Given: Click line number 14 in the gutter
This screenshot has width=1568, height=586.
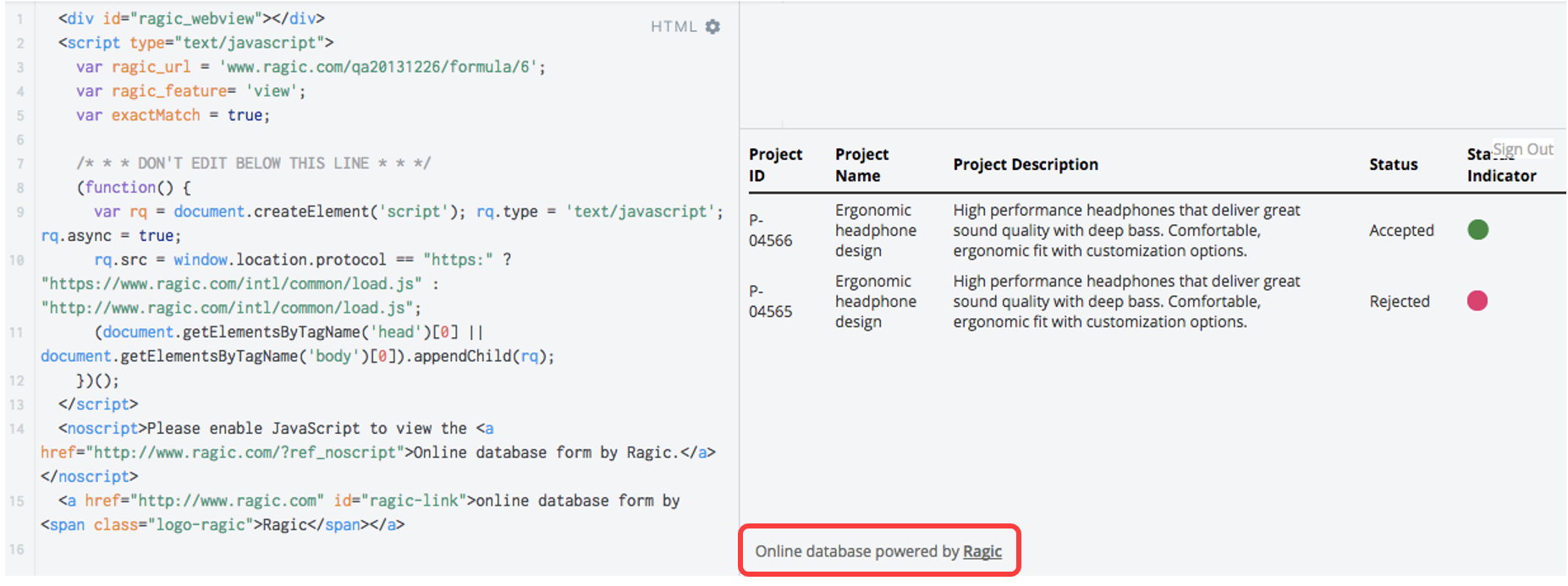Looking at the screenshot, I should click(17, 429).
